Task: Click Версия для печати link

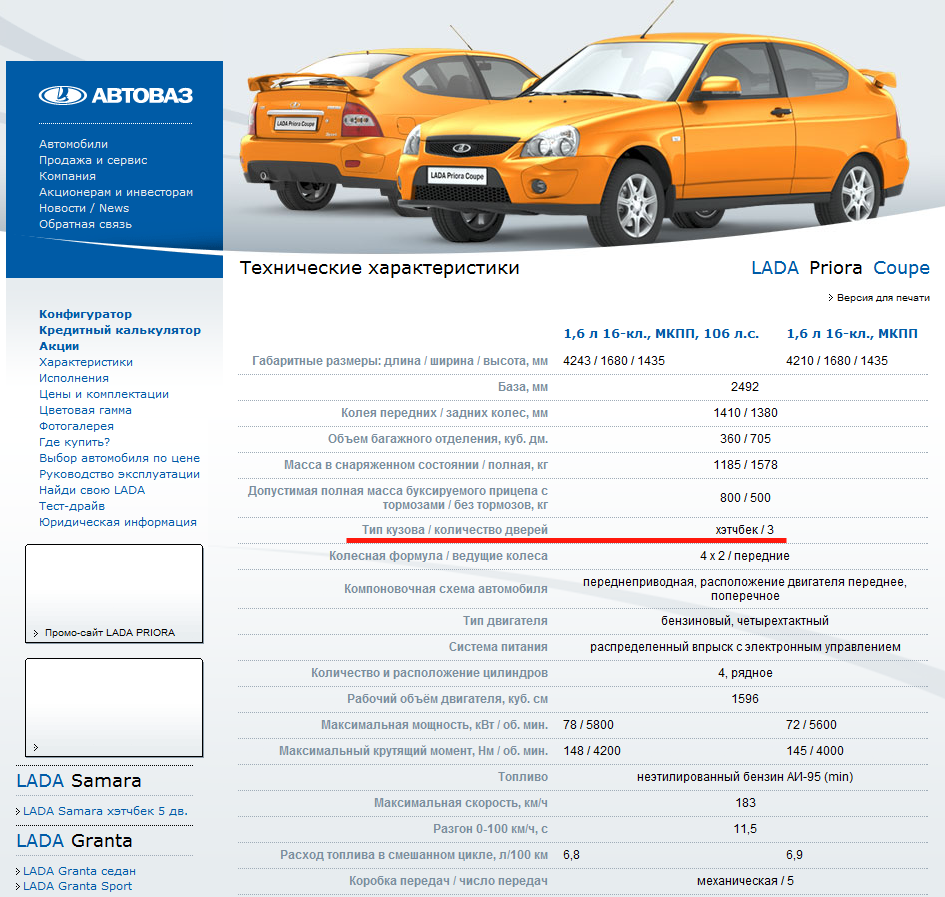Action: [x=882, y=297]
